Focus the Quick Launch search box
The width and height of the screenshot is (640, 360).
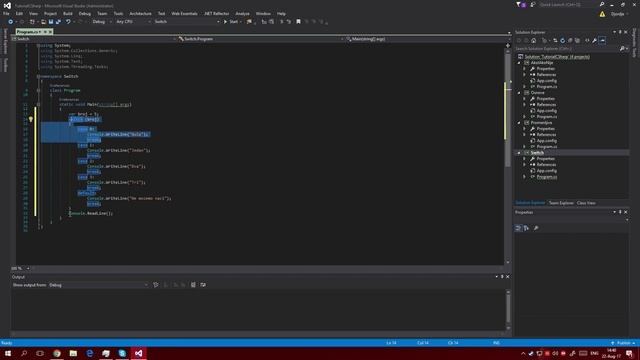click(x=568, y=4)
